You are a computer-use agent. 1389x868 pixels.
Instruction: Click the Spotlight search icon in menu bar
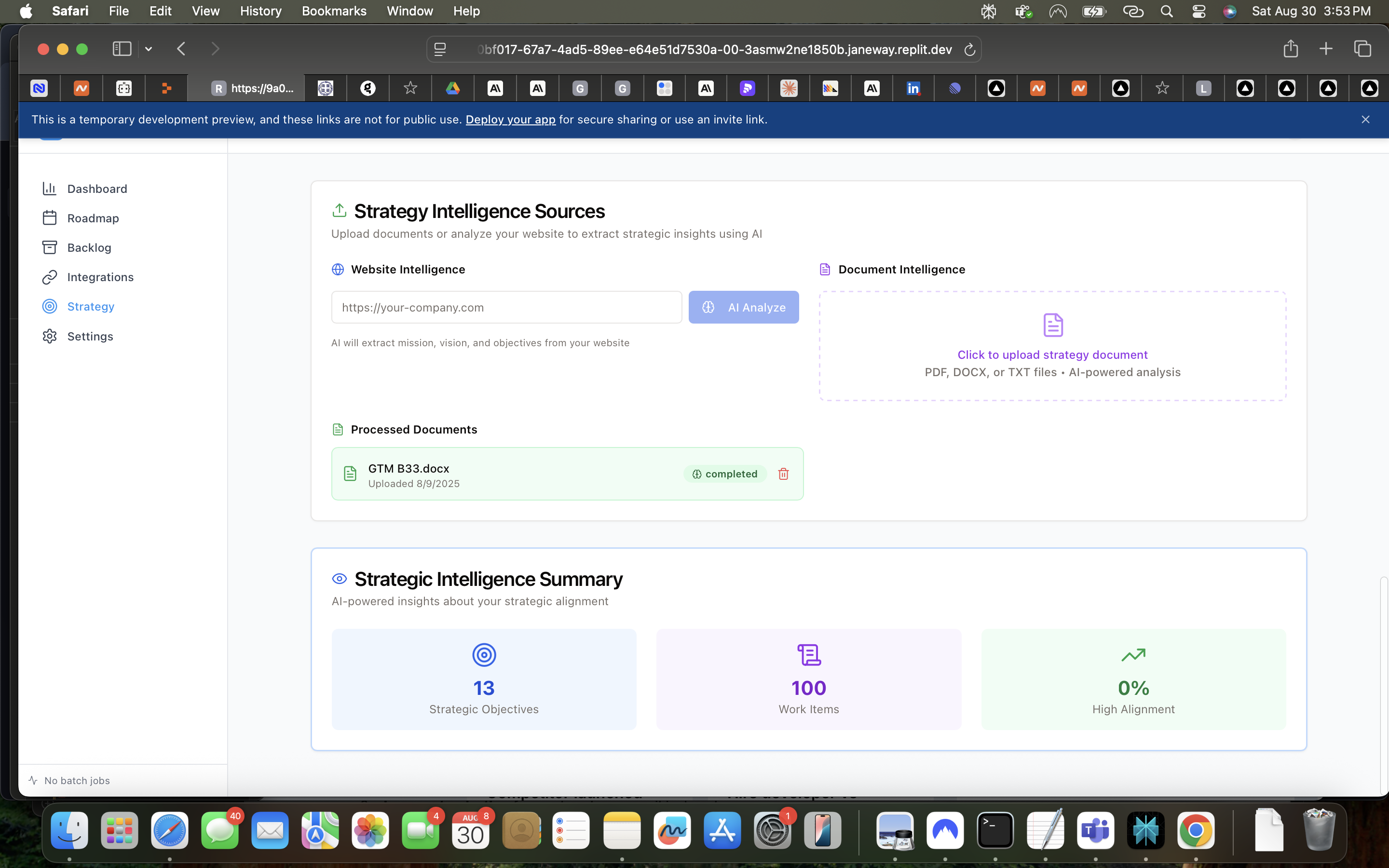[1166, 11]
